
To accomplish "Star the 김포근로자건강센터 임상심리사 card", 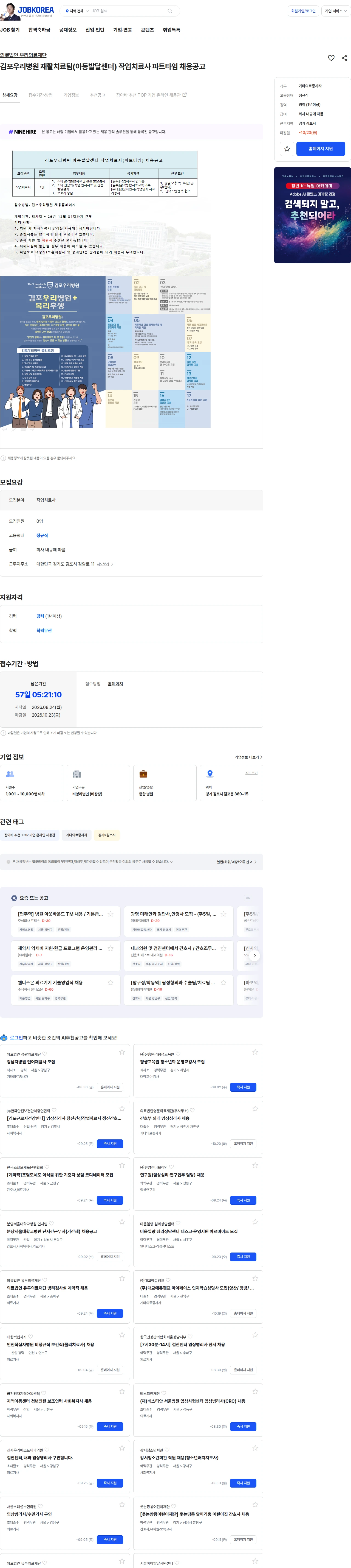I will pyautogui.click(x=122, y=1108).
